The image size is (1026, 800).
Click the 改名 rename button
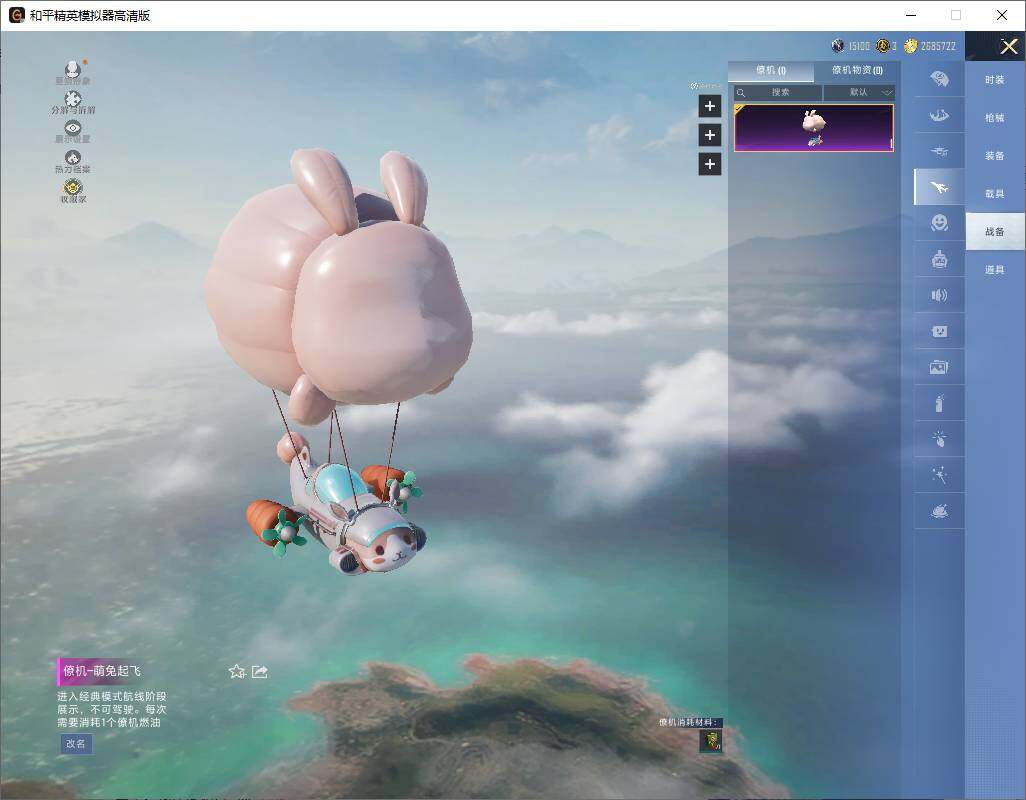[75, 744]
